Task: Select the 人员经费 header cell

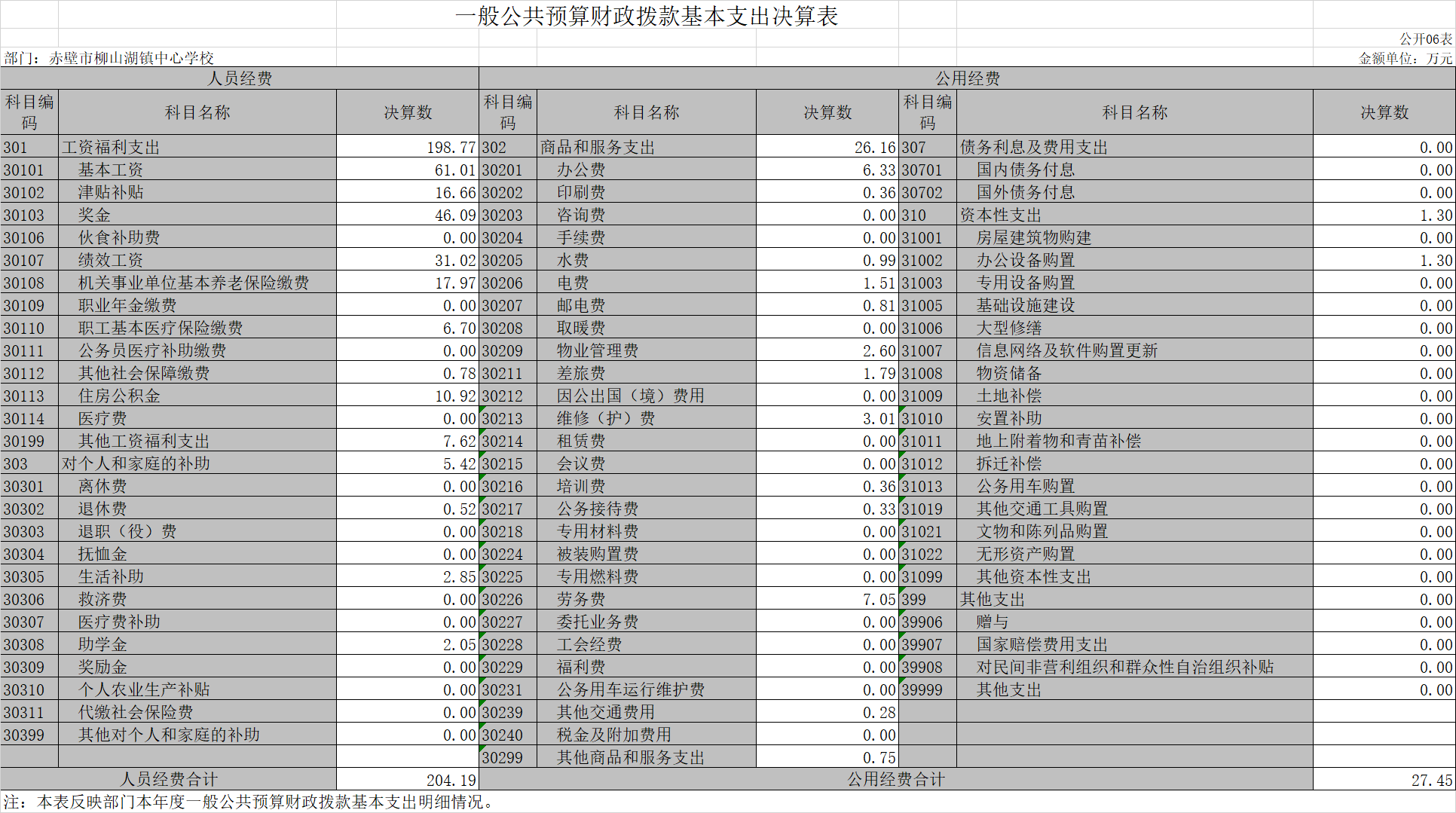Action: (x=240, y=78)
